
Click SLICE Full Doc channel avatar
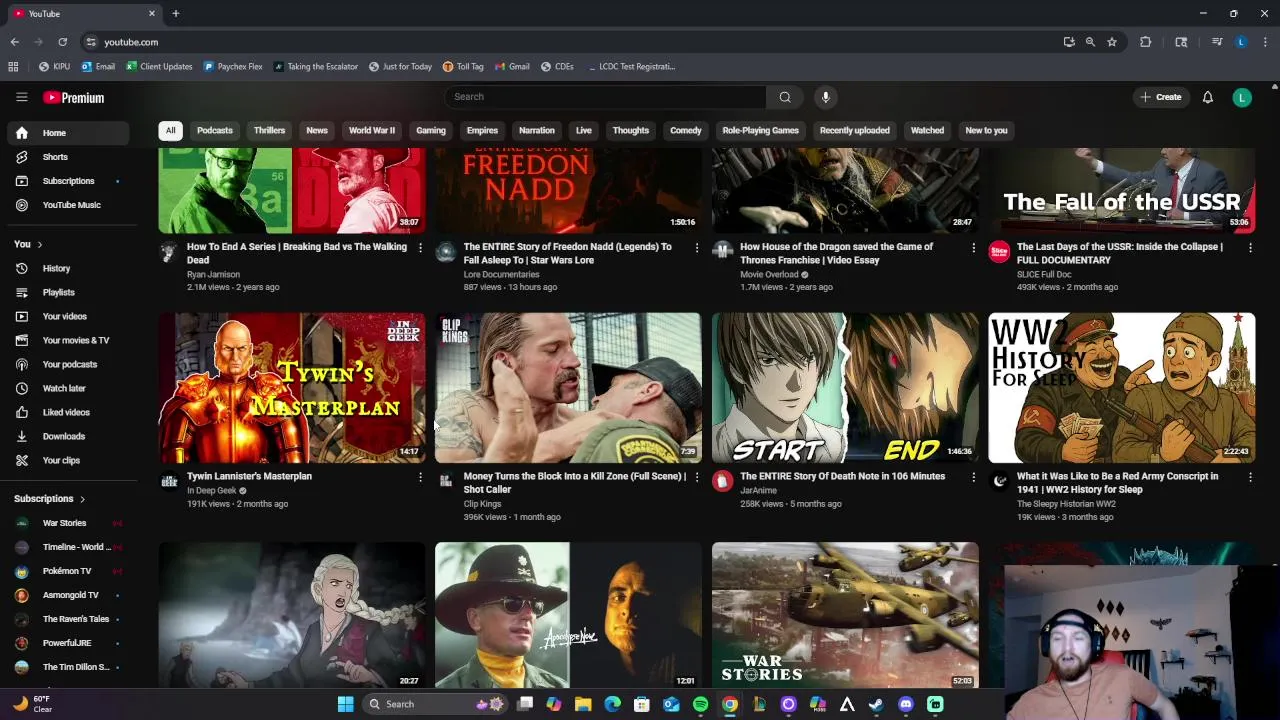coord(999,251)
